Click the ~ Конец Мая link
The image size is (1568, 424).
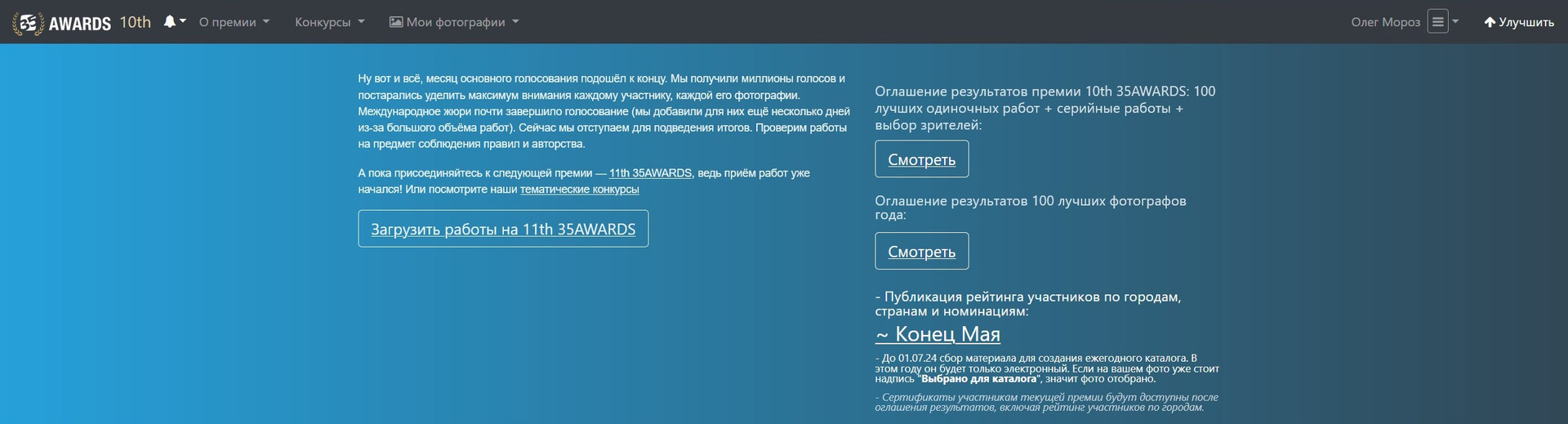click(938, 334)
